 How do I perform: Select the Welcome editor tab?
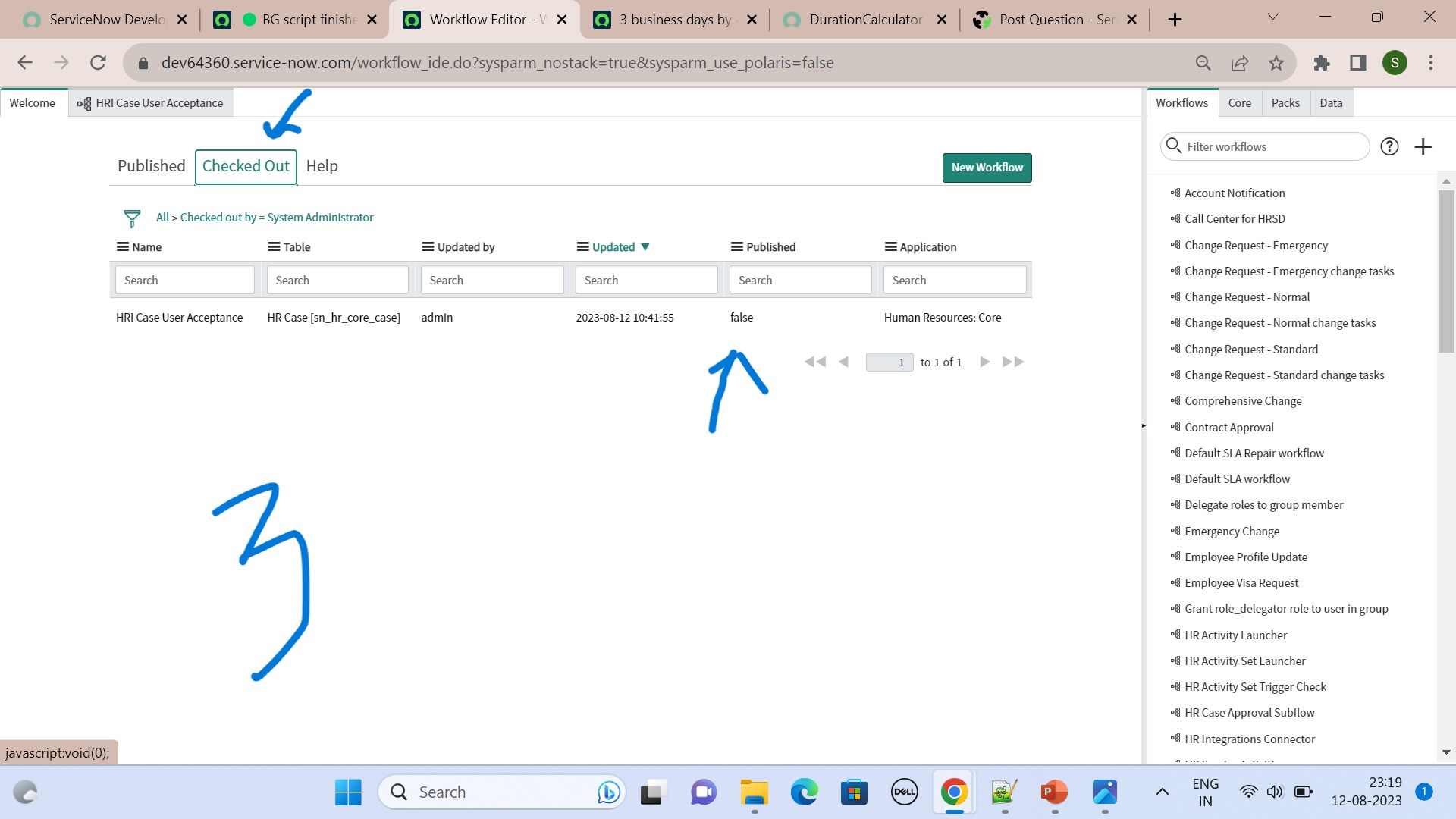(33, 103)
